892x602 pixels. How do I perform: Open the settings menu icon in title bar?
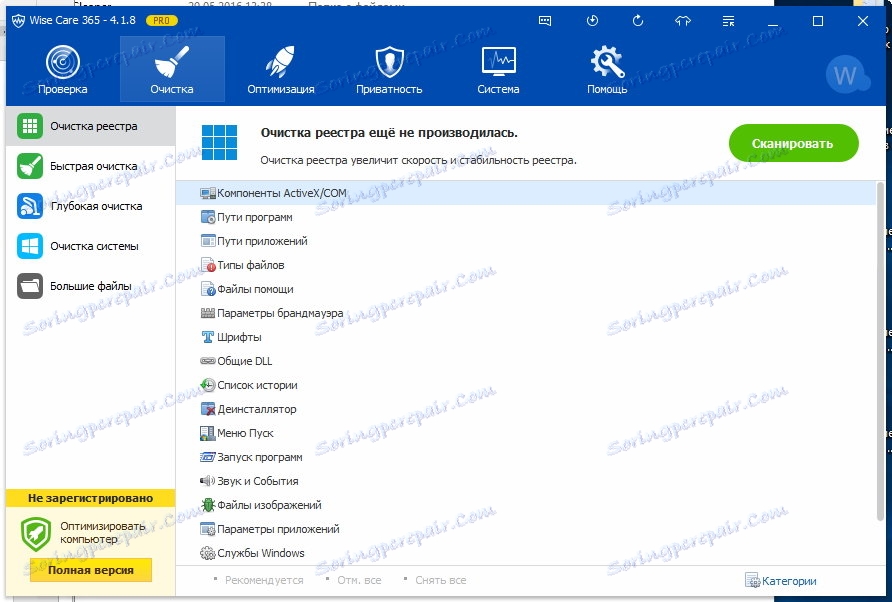coord(728,21)
